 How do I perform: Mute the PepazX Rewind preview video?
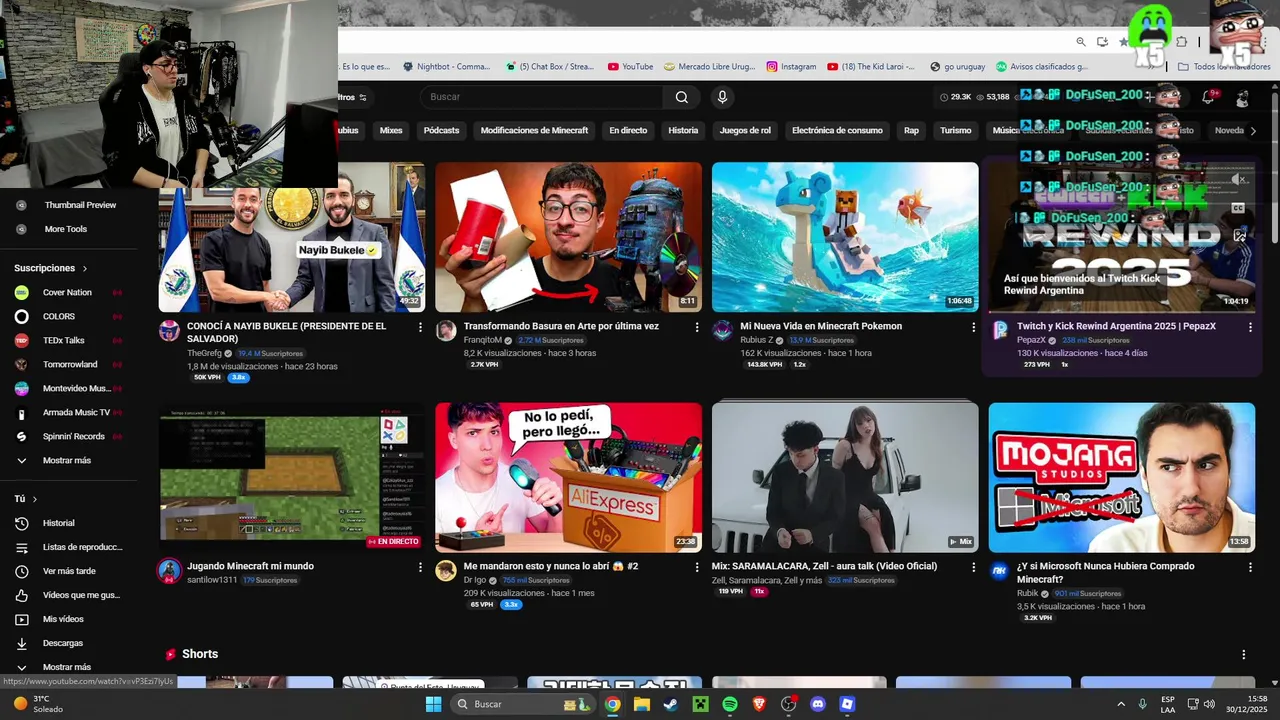point(1239,180)
